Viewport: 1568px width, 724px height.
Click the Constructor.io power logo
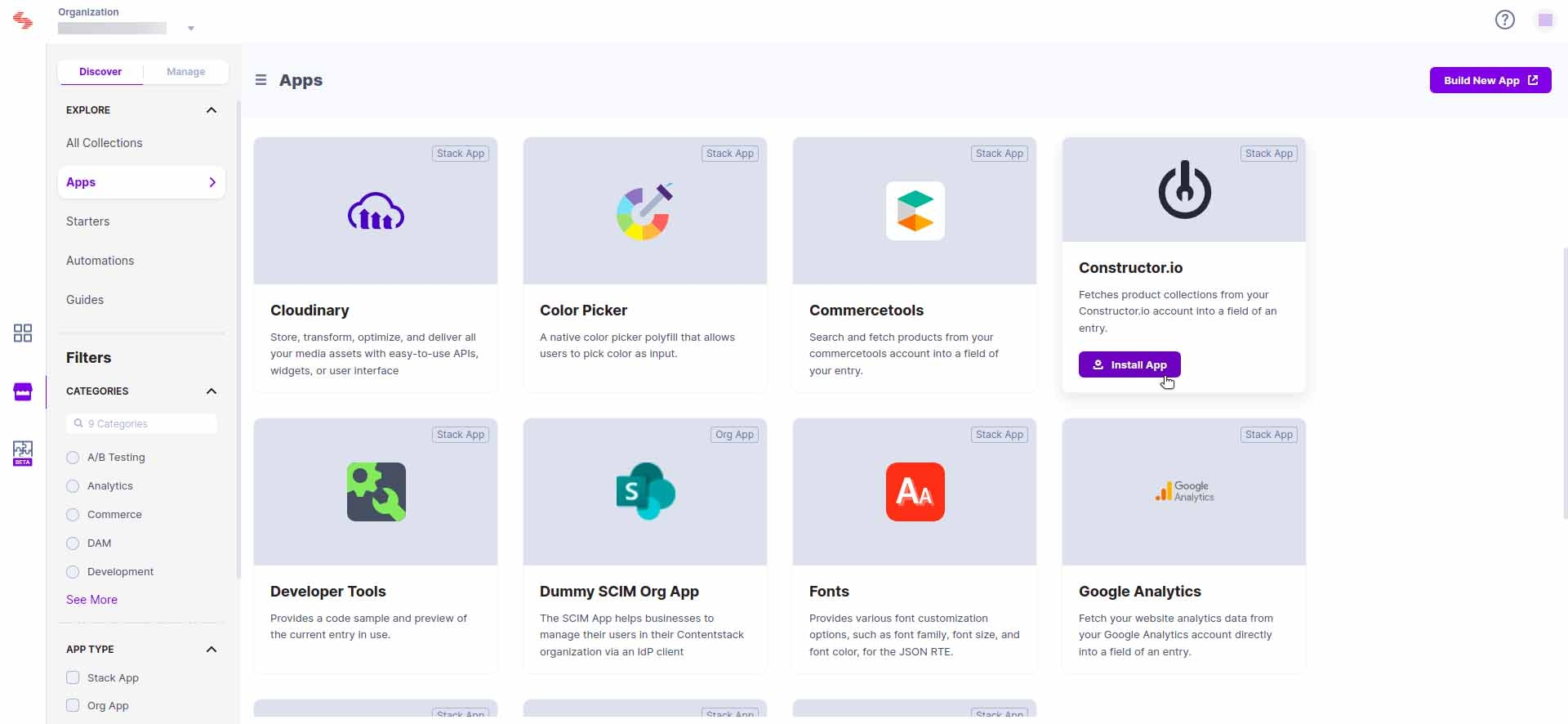point(1184,190)
